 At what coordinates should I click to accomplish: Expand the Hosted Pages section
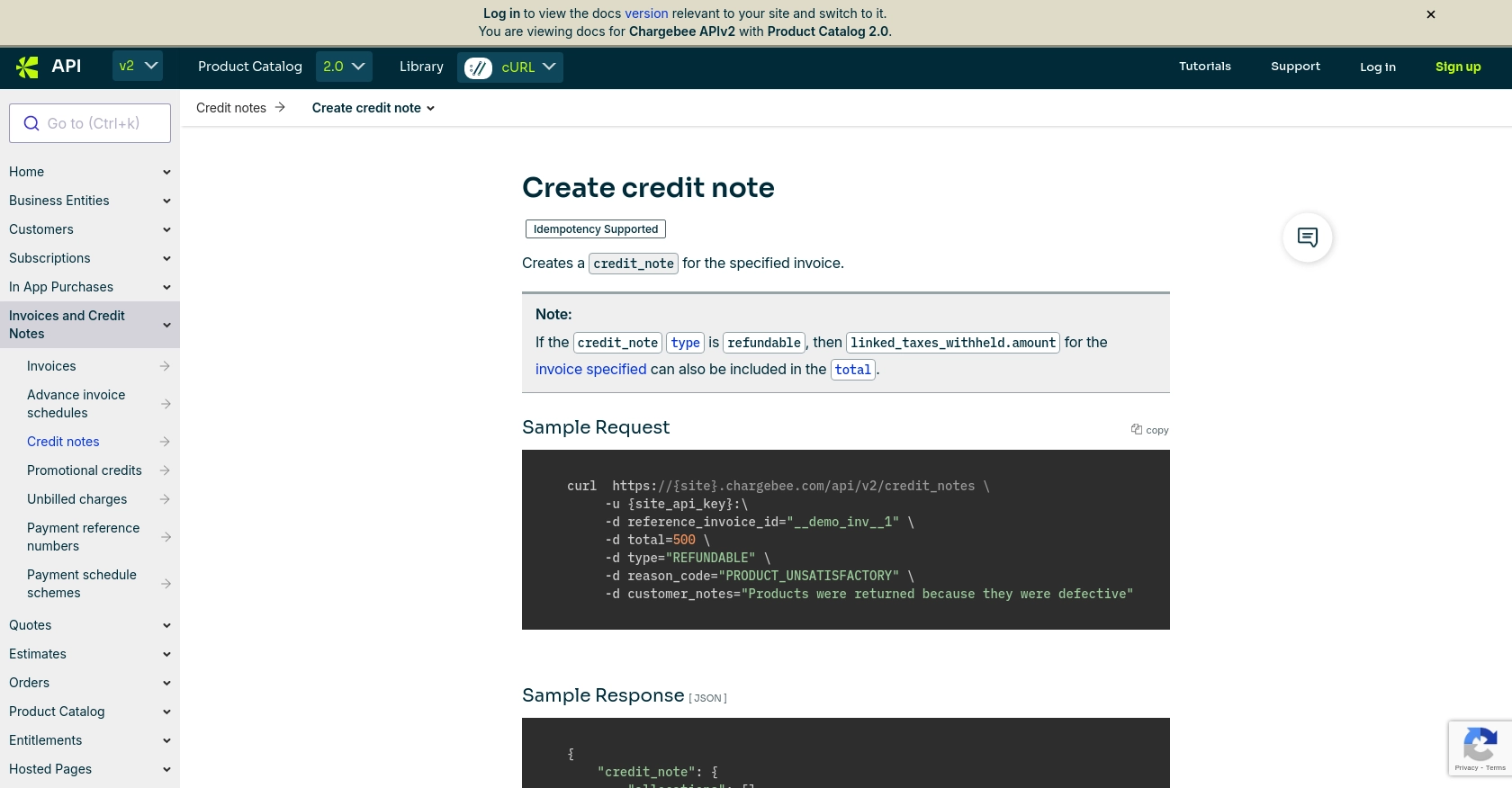click(x=166, y=769)
